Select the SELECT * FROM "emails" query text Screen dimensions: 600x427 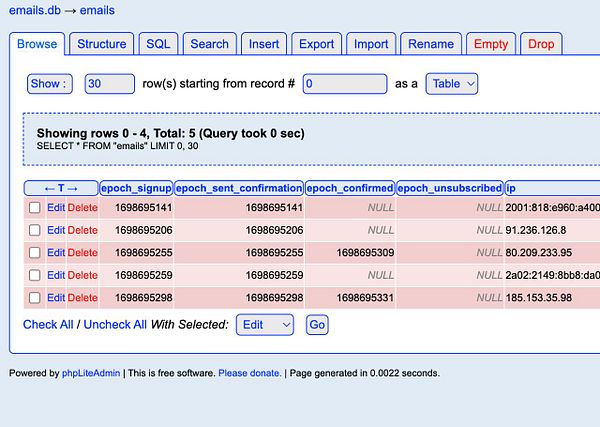117,146
